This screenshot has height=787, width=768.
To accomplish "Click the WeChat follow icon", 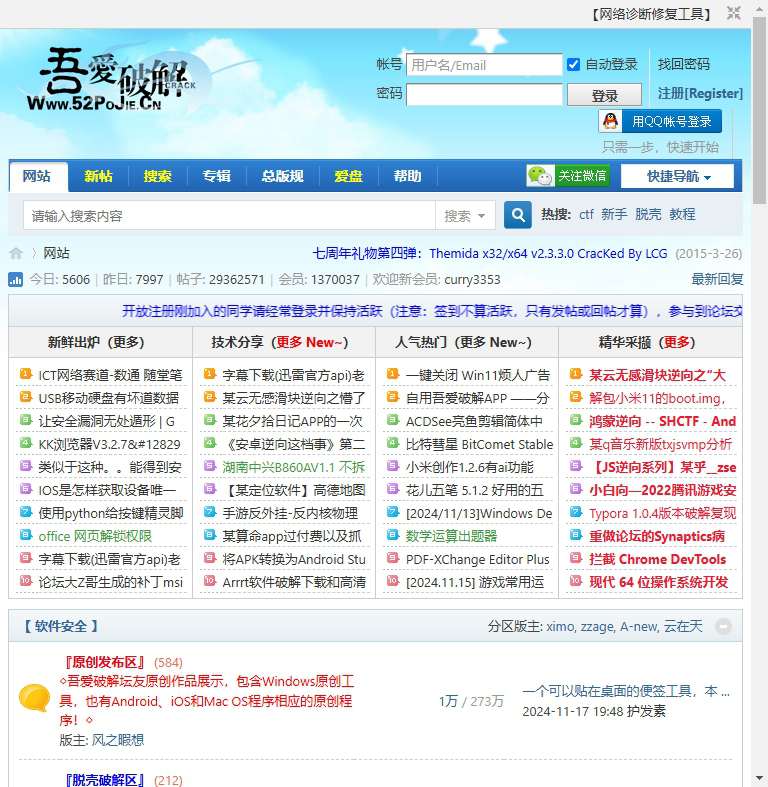I will [x=540, y=176].
